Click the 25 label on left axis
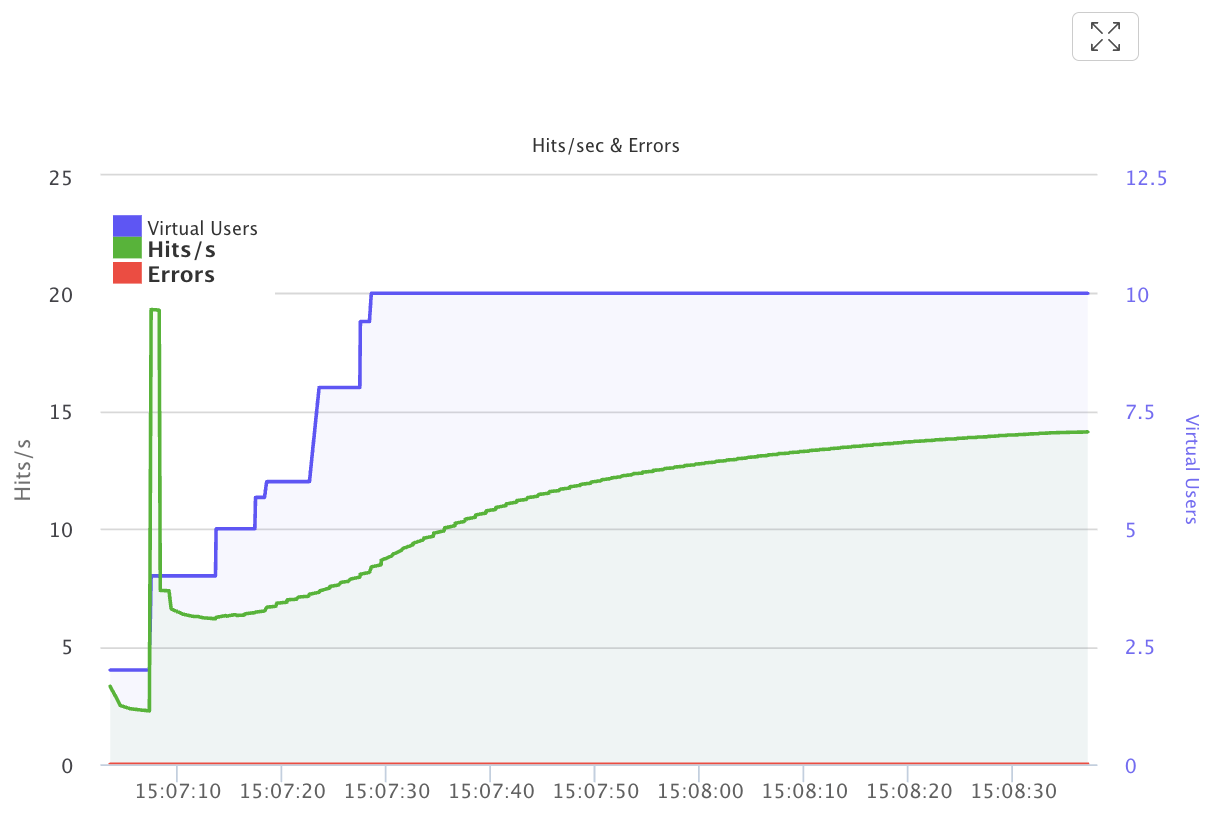 pos(60,178)
